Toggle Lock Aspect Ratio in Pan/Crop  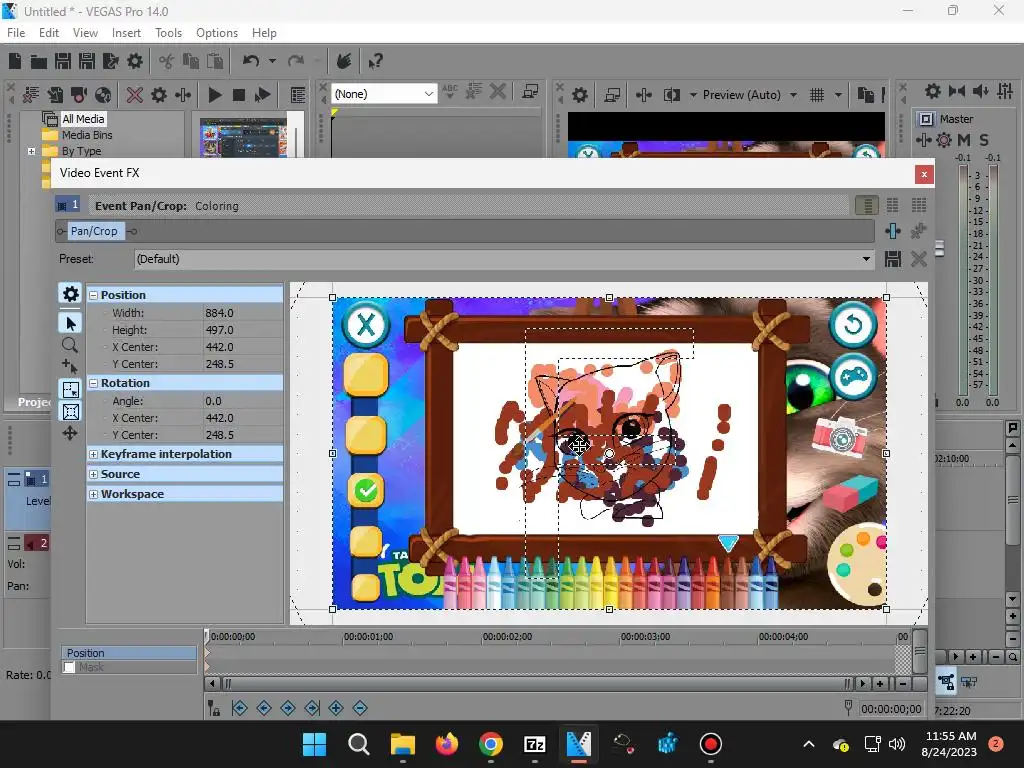pyautogui.click(x=71, y=412)
